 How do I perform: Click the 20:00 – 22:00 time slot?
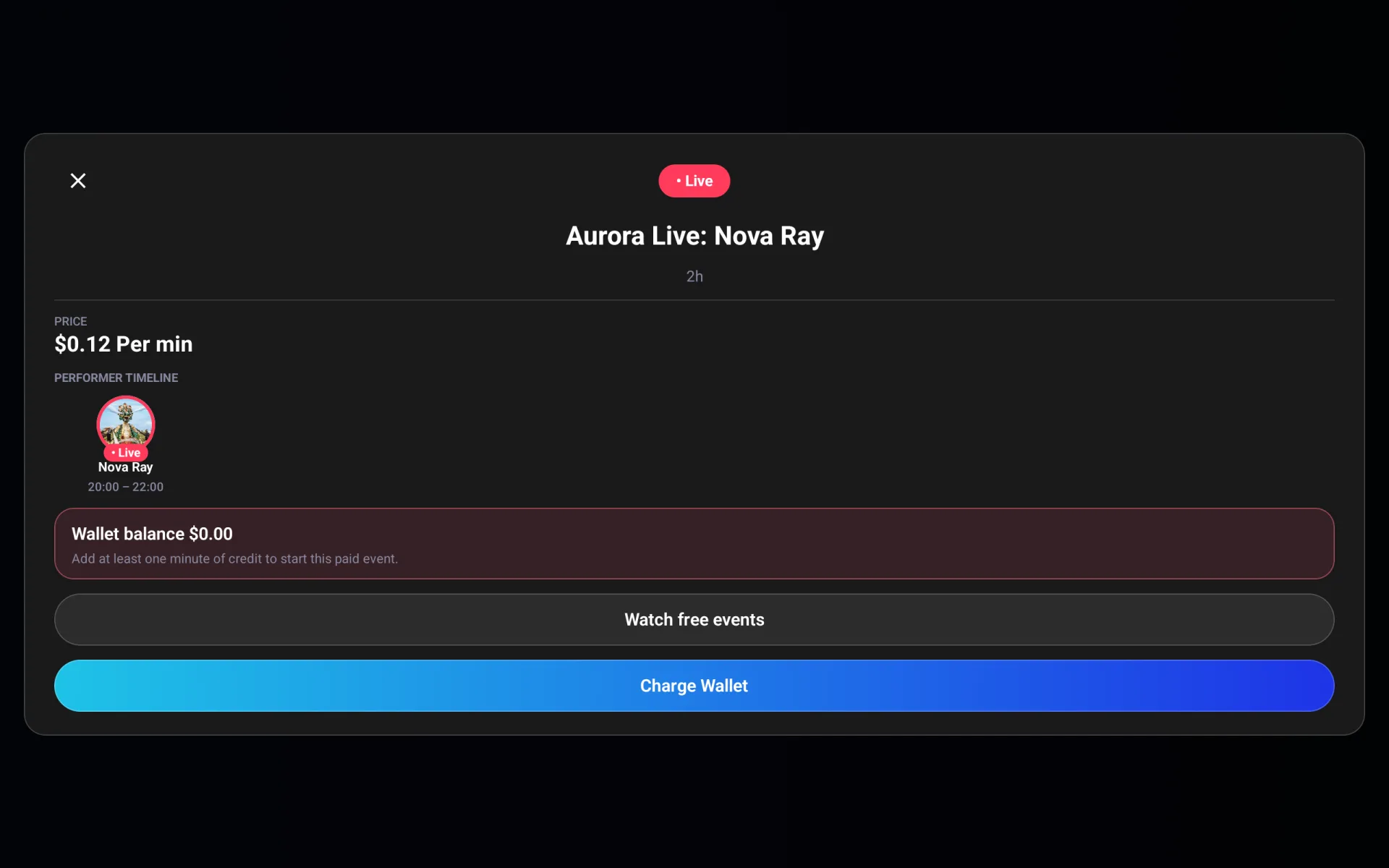(x=126, y=487)
